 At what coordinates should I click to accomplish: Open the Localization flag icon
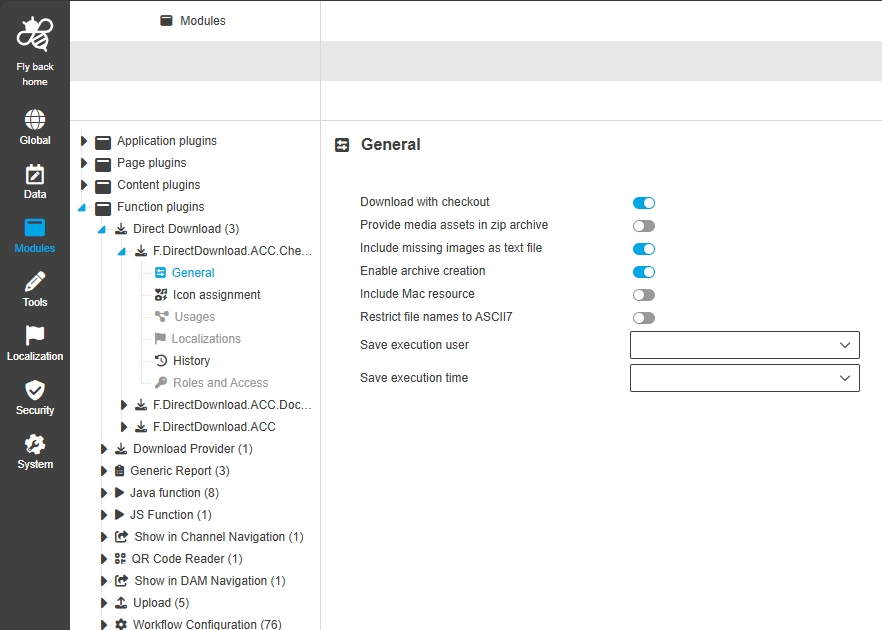click(x=35, y=336)
